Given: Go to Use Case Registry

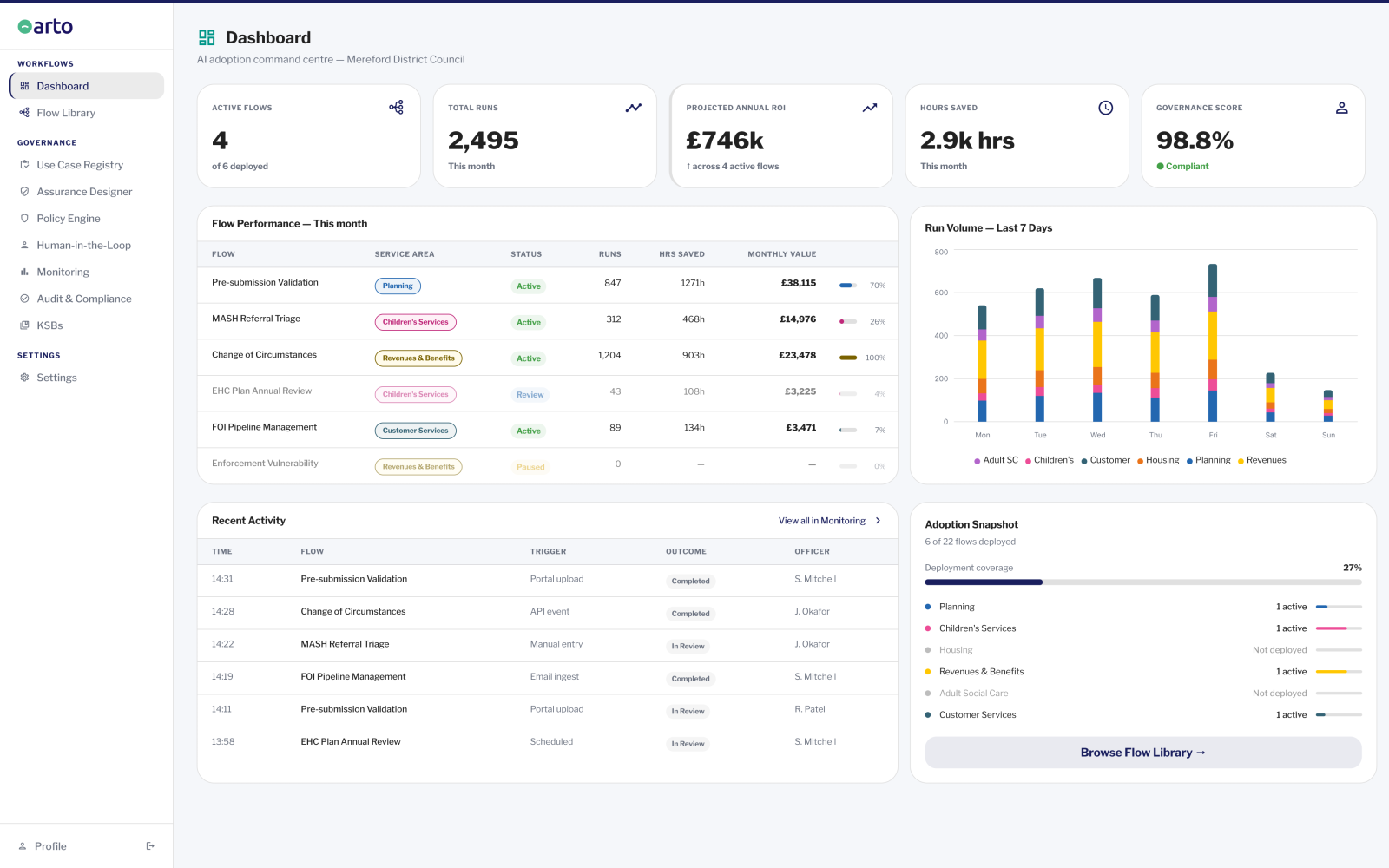Looking at the screenshot, I should click(87, 165).
